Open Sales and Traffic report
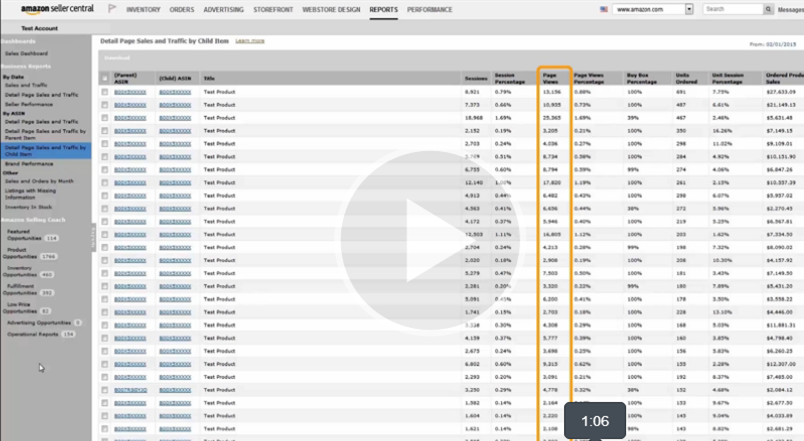The image size is (804, 441). pos(26,85)
